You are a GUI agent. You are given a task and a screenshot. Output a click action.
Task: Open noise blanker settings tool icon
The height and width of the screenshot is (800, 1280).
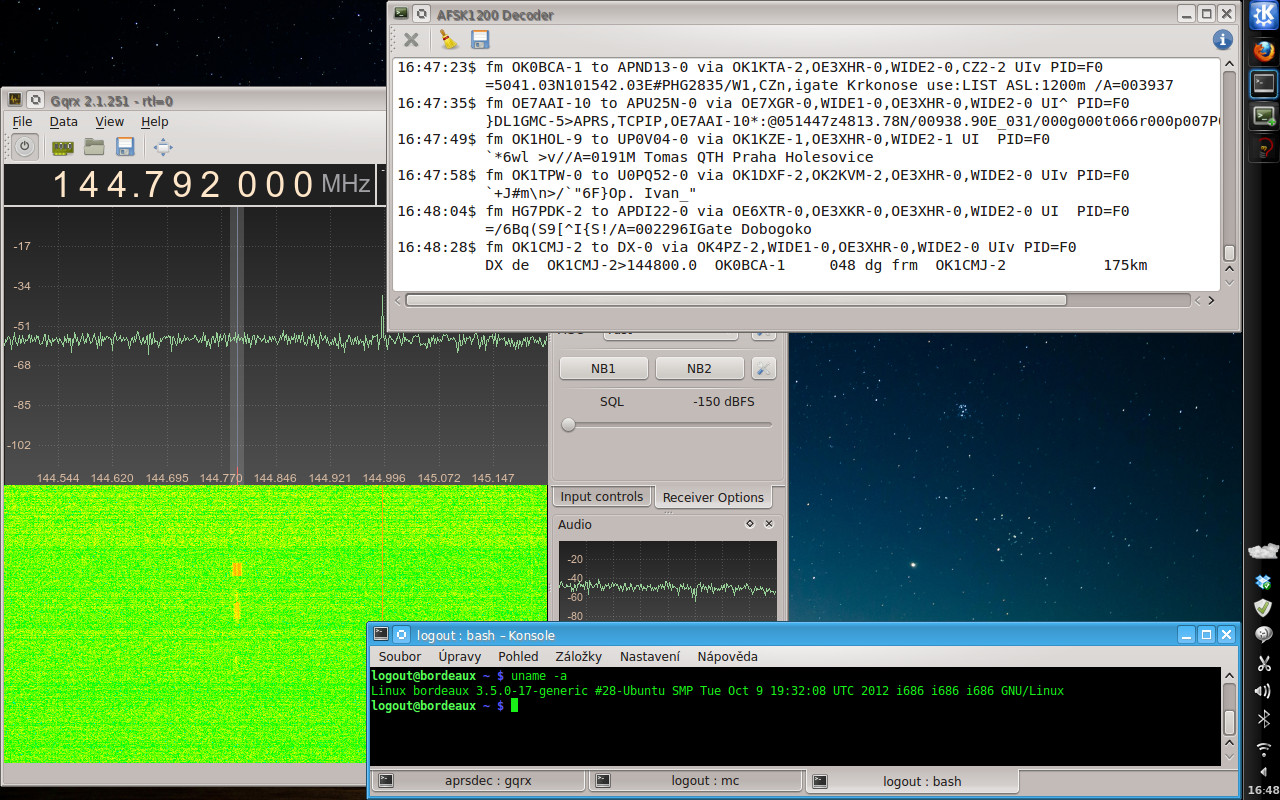763,369
